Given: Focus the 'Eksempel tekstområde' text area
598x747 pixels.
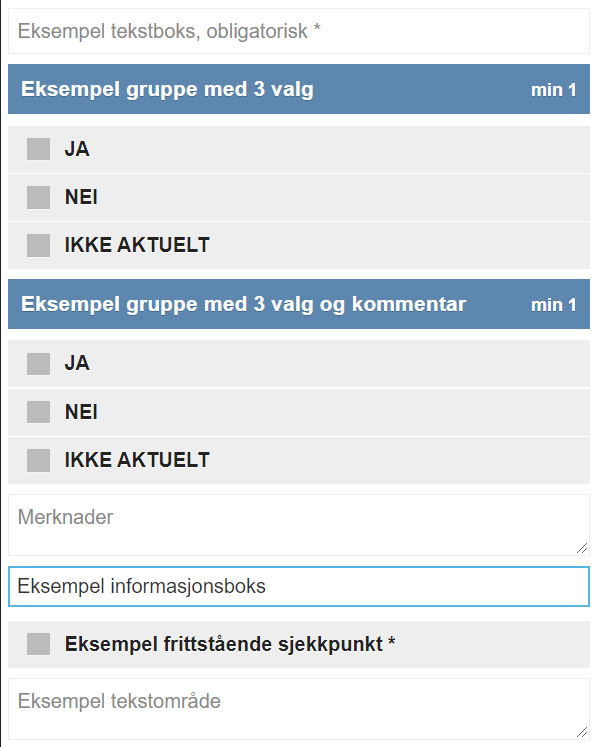Looking at the screenshot, I should pyautogui.click(x=299, y=709).
